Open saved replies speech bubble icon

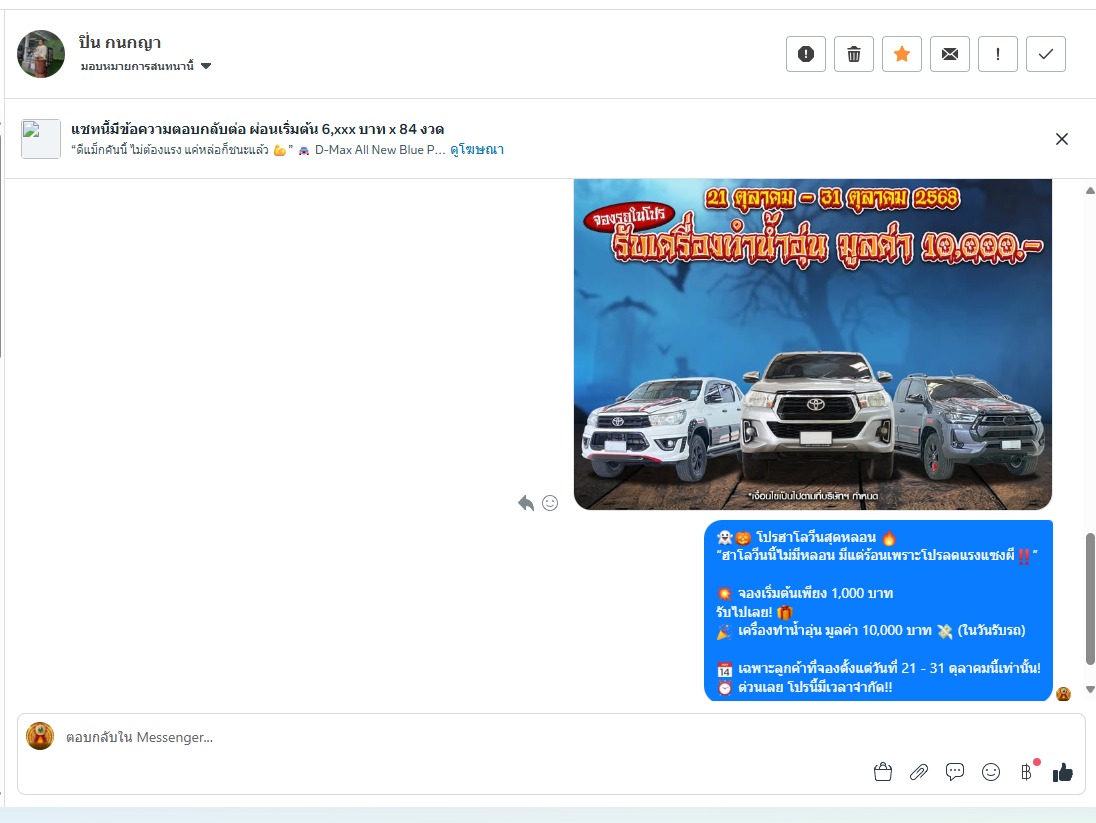(x=955, y=772)
